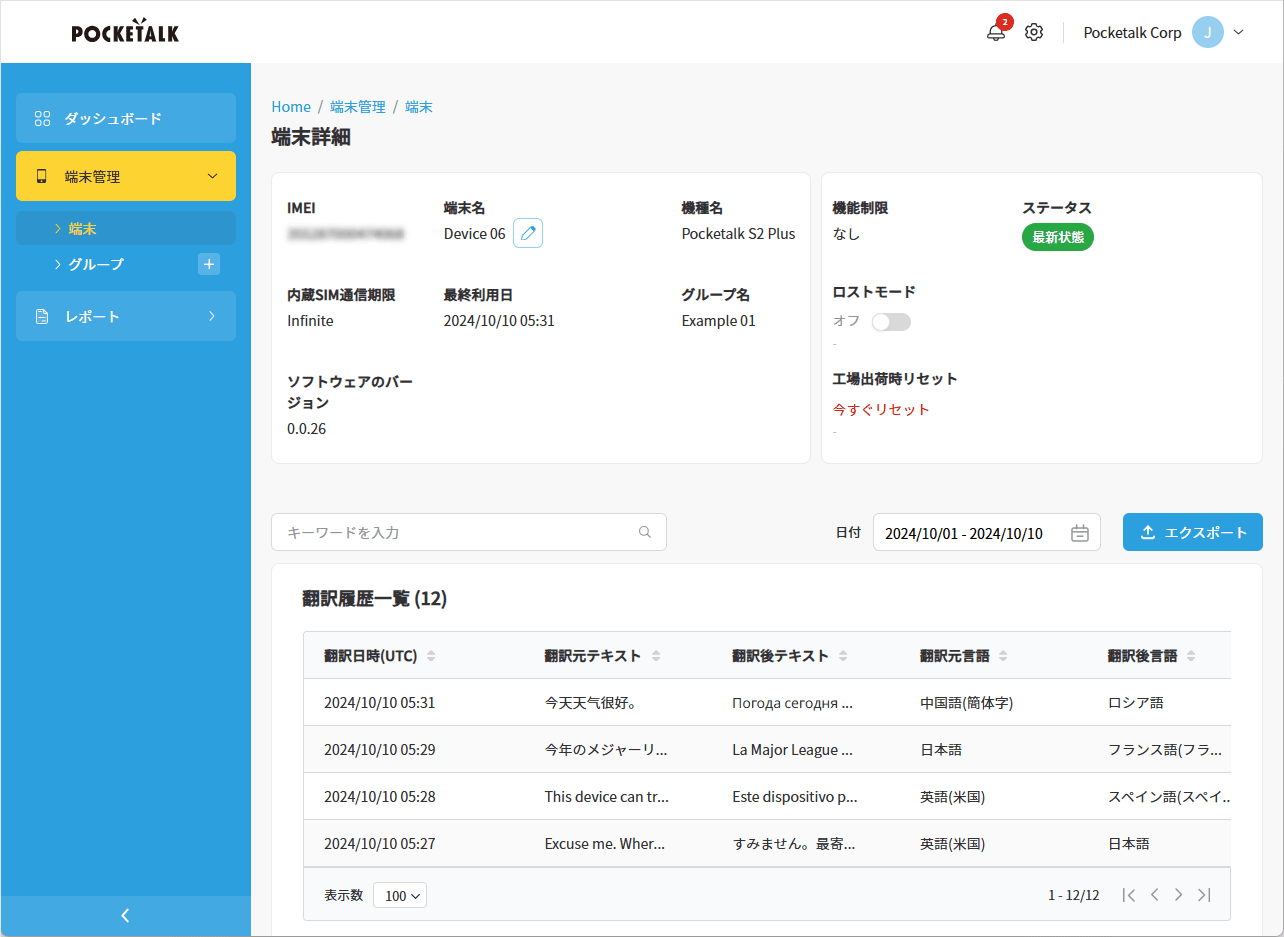Open the notifications bell icon
The image size is (1284, 937).
(996, 32)
